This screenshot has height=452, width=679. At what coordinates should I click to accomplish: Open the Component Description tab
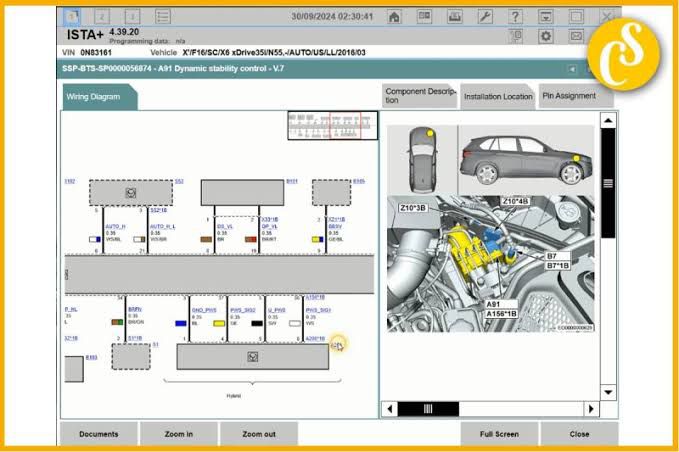(x=420, y=96)
